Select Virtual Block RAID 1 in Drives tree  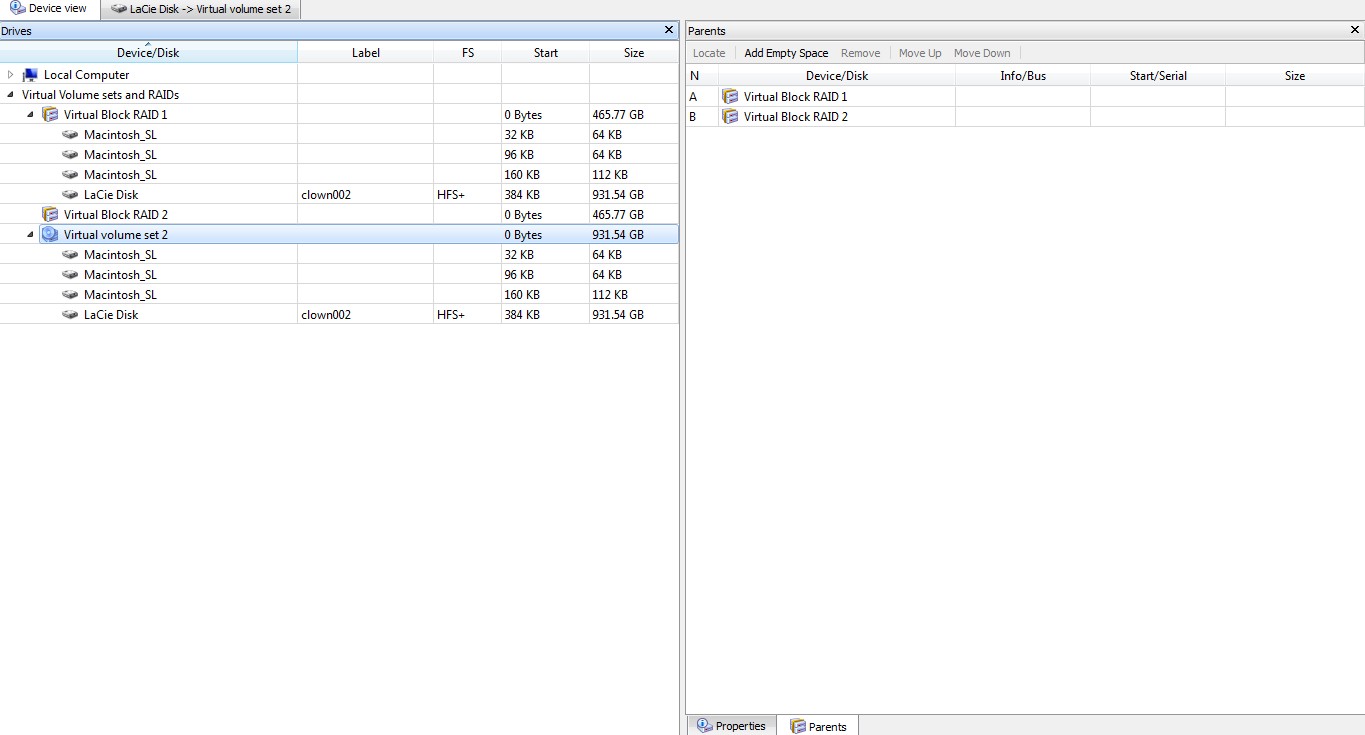[x=115, y=115]
